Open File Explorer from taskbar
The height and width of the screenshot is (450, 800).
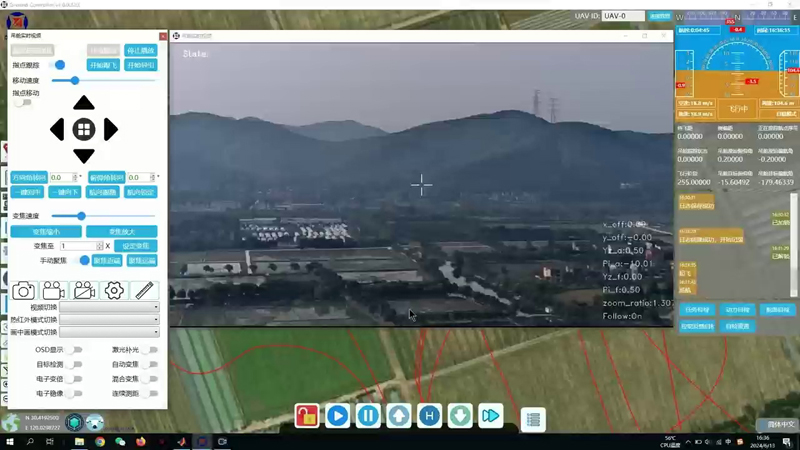coord(79,442)
